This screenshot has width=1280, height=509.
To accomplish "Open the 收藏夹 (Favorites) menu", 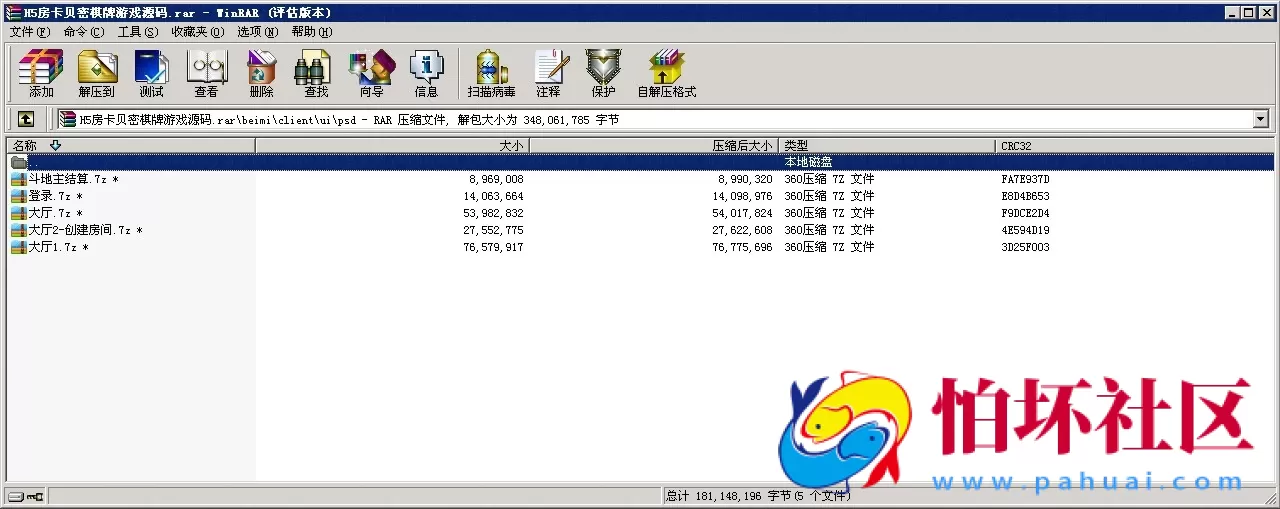I will point(197,32).
